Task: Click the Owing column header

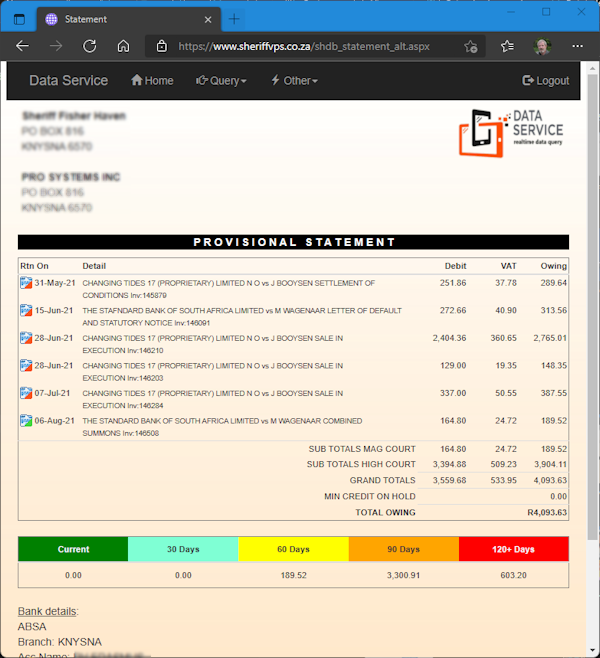Action: pyautogui.click(x=553, y=266)
